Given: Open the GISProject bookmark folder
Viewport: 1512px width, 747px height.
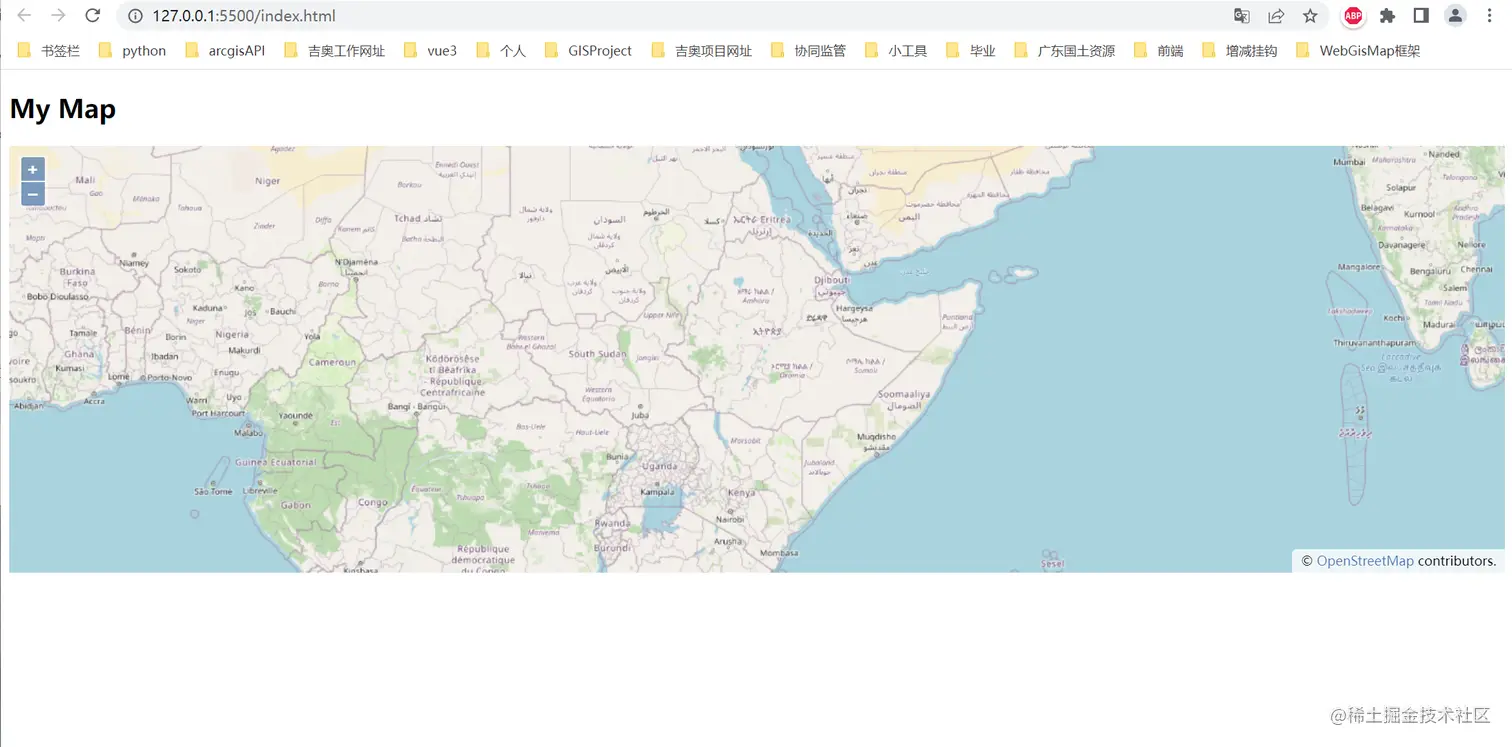Looking at the screenshot, I should [588, 51].
